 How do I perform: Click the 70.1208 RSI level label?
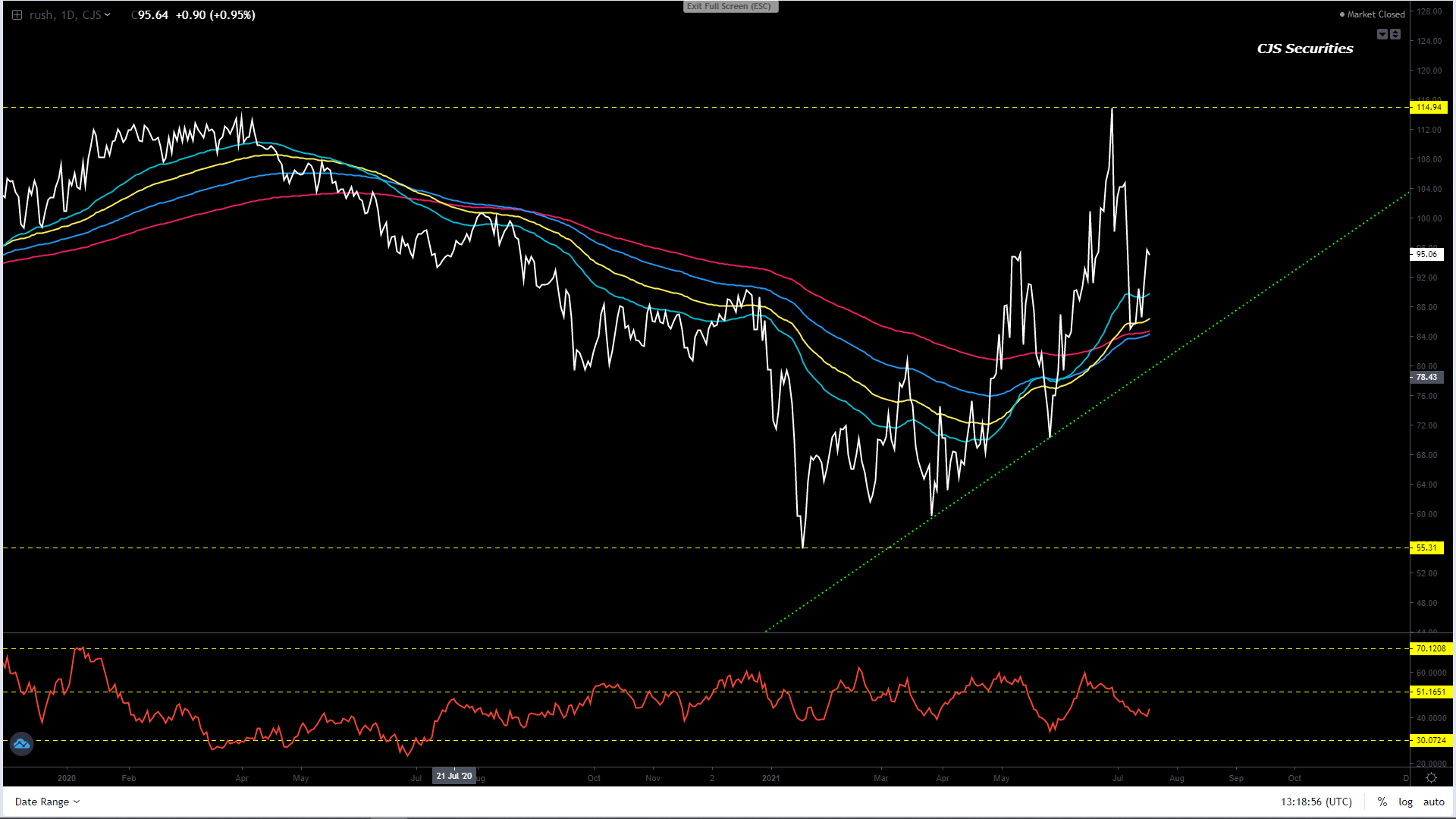click(x=1430, y=648)
